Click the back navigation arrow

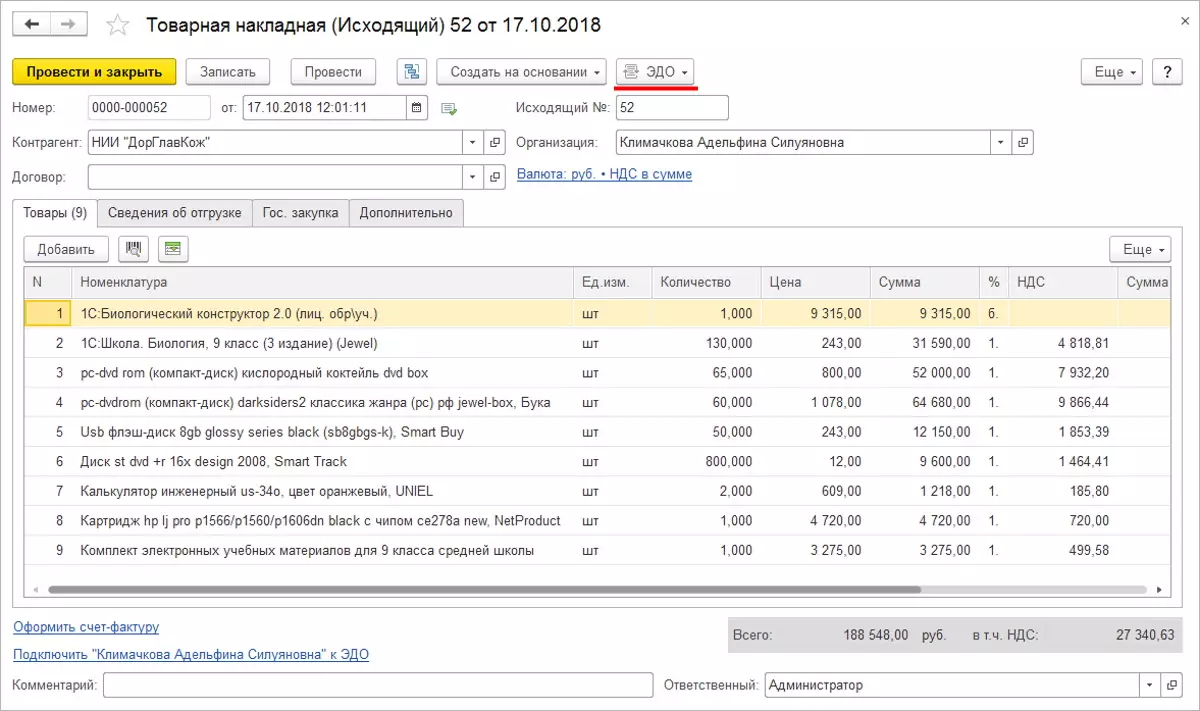(x=31, y=23)
